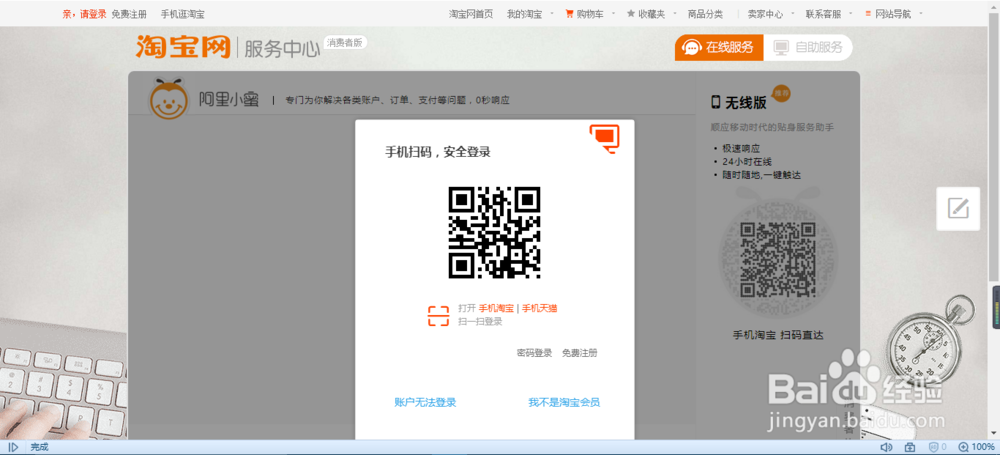The width and height of the screenshot is (1000, 455).
Task: Click the shopping cart icon
Action: (x=570, y=13)
